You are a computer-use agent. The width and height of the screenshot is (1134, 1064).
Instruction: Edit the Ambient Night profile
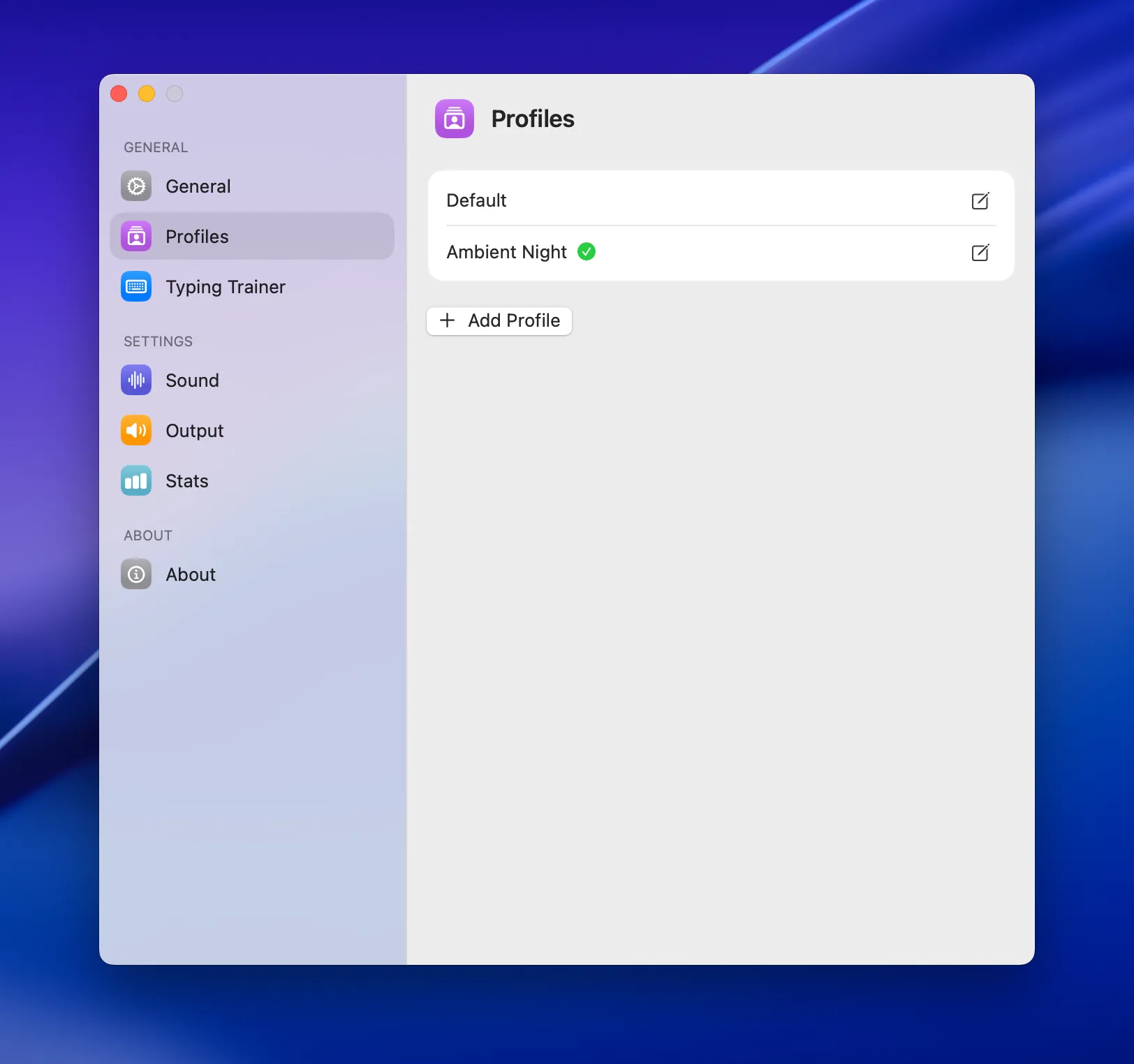[980, 252]
